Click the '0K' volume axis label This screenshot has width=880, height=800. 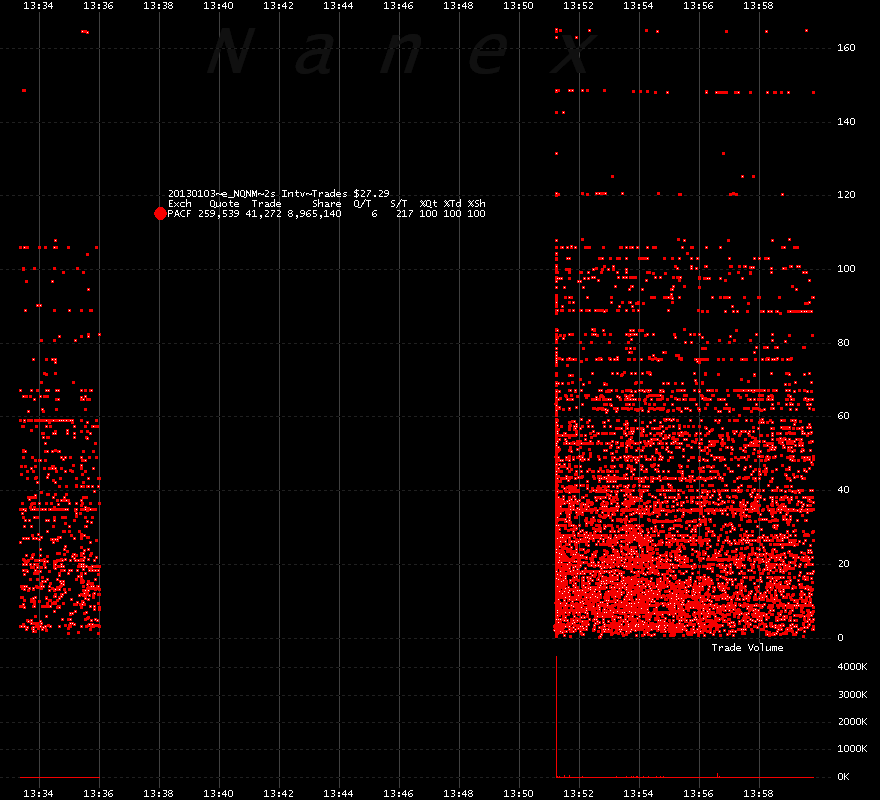point(843,777)
